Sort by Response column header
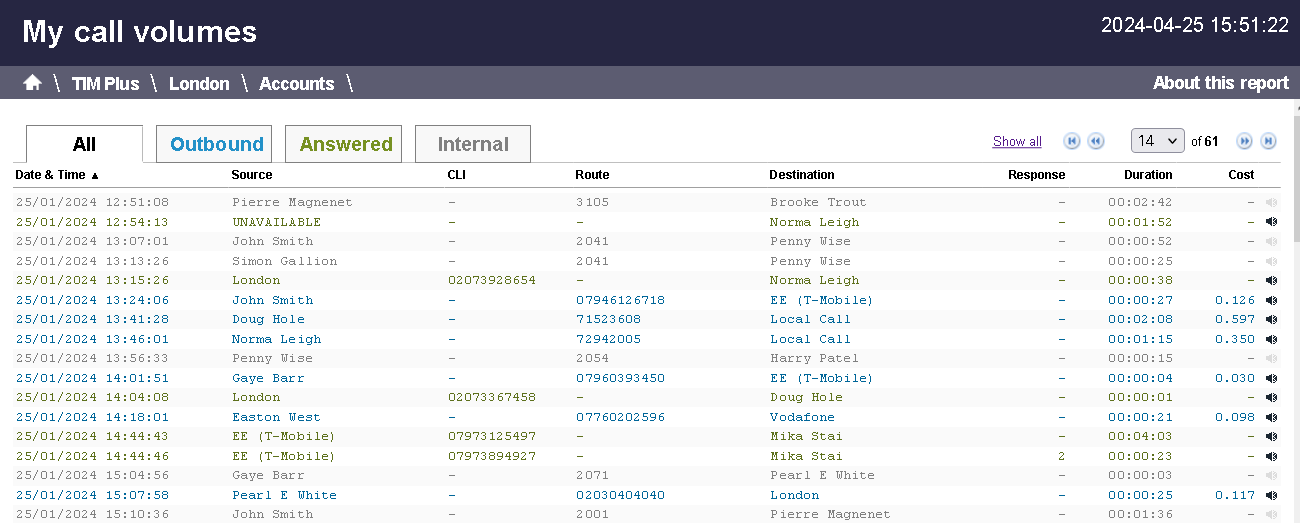Viewport: 1300px width, 523px height. pos(1037,175)
